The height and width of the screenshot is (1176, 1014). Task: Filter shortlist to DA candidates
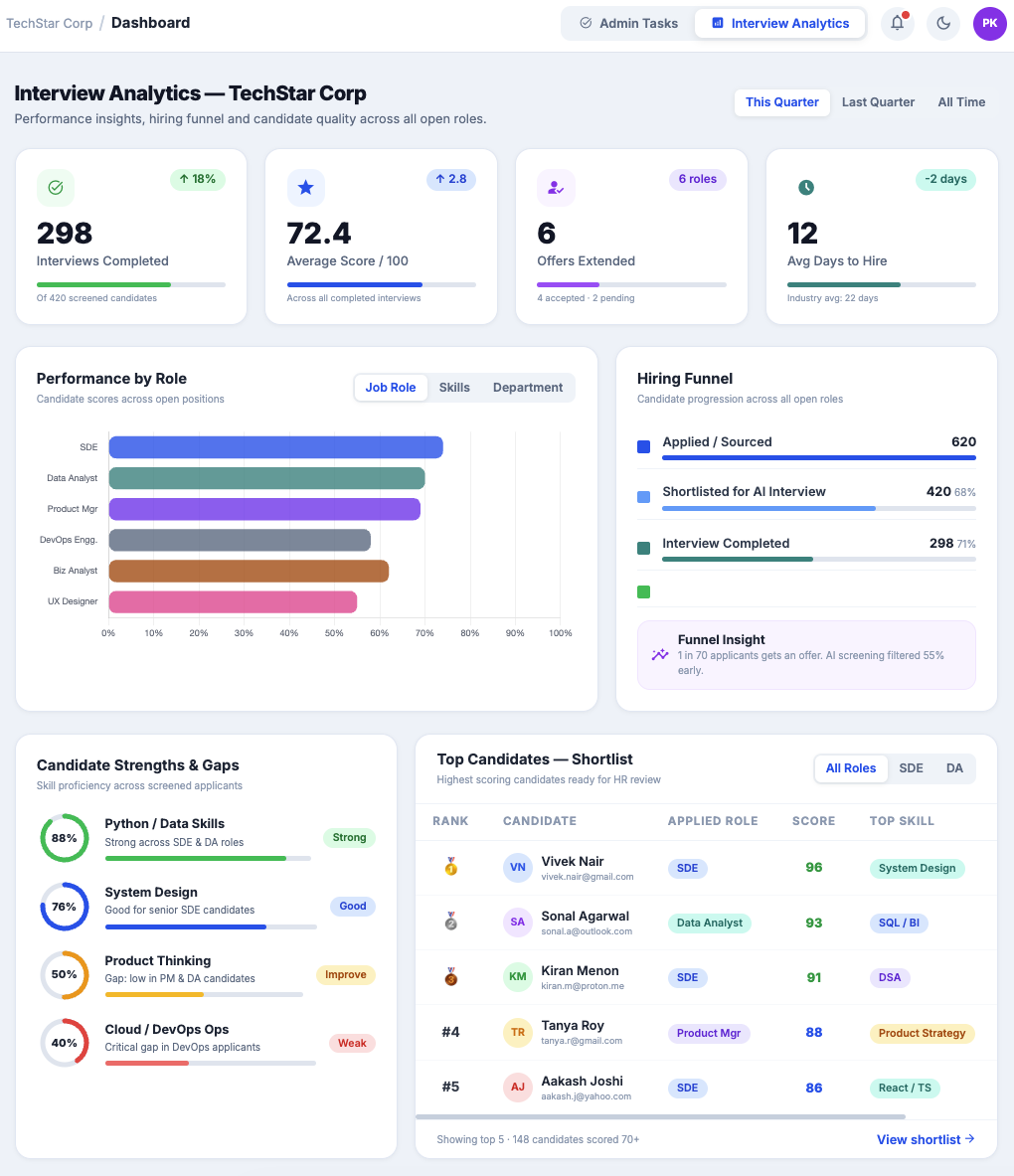point(954,768)
